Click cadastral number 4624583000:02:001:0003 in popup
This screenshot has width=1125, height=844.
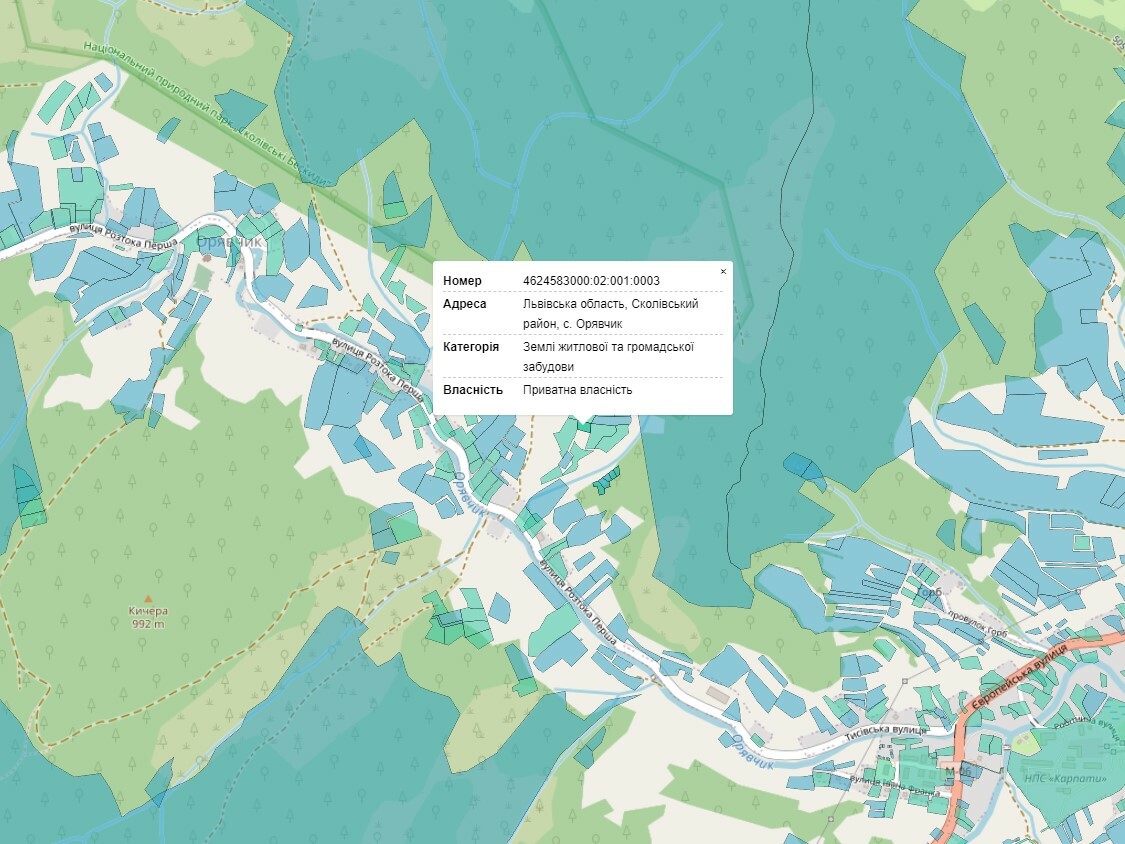pyautogui.click(x=591, y=281)
